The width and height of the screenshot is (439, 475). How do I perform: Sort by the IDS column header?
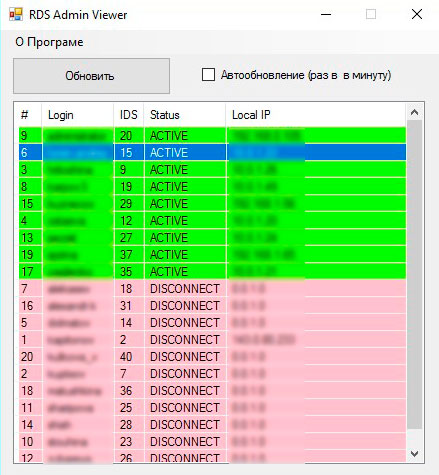[129, 115]
